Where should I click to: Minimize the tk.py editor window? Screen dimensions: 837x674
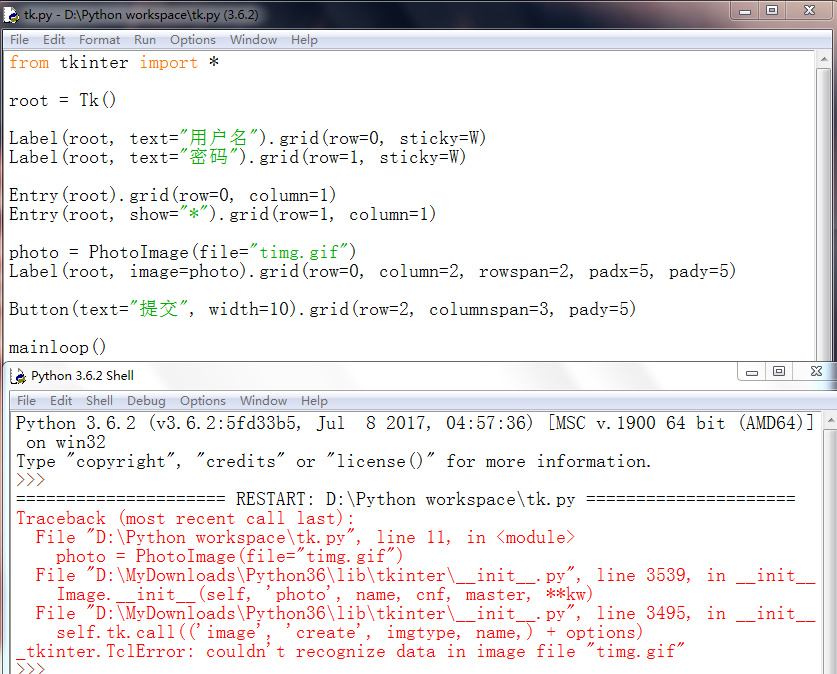pos(743,11)
